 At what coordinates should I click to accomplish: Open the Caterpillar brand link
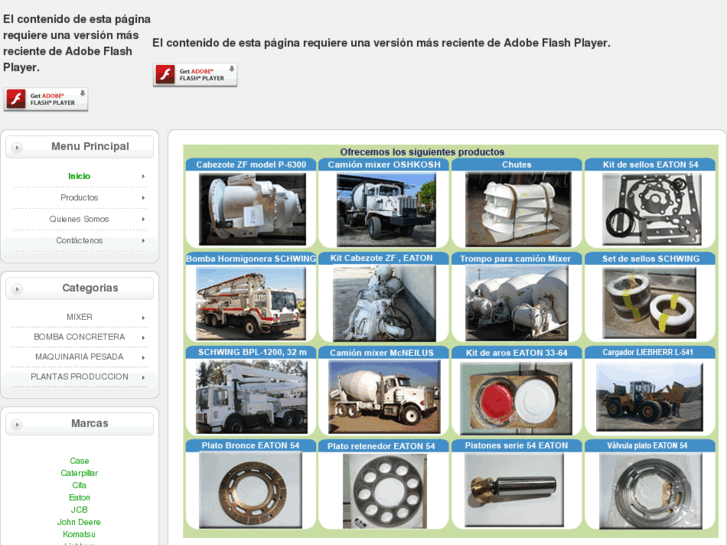[x=79, y=473]
